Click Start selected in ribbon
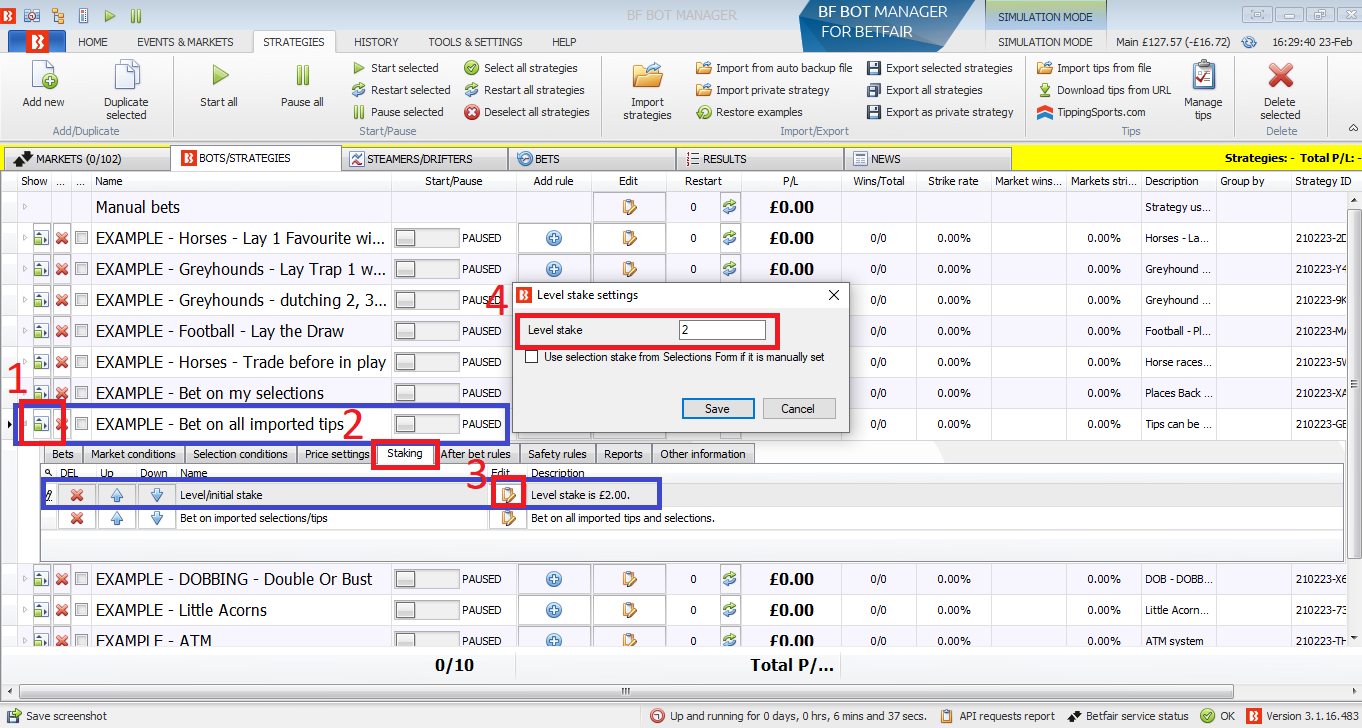1362x728 pixels. 395,68
